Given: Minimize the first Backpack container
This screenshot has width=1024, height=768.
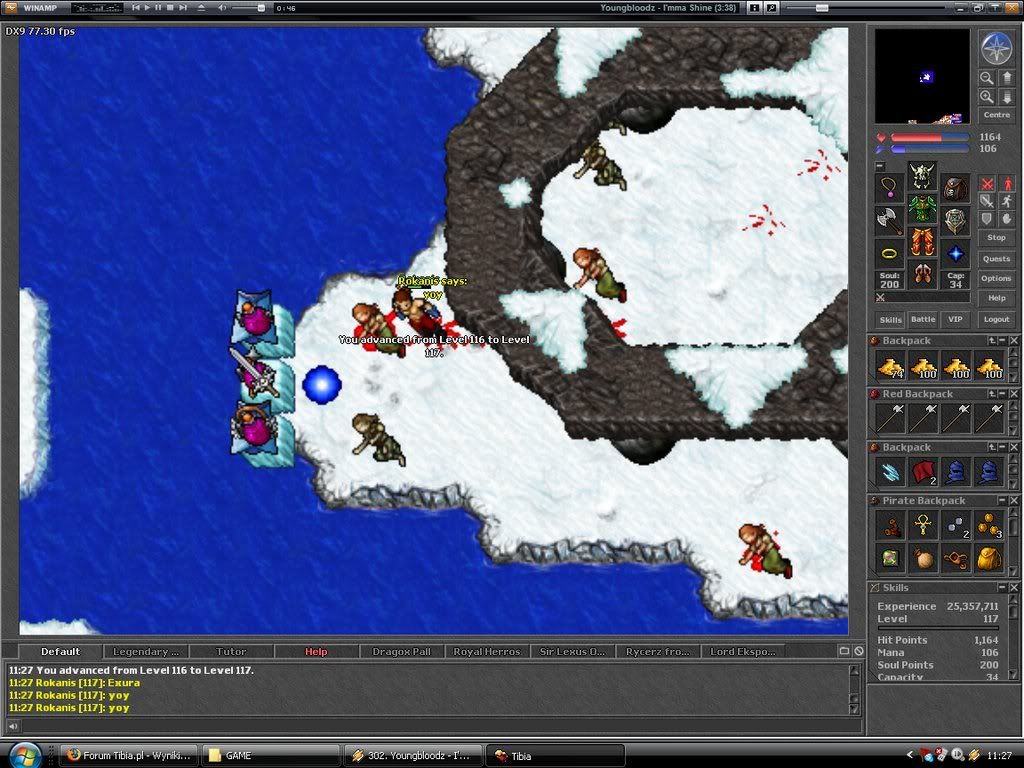Looking at the screenshot, I should pos(1002,341).
